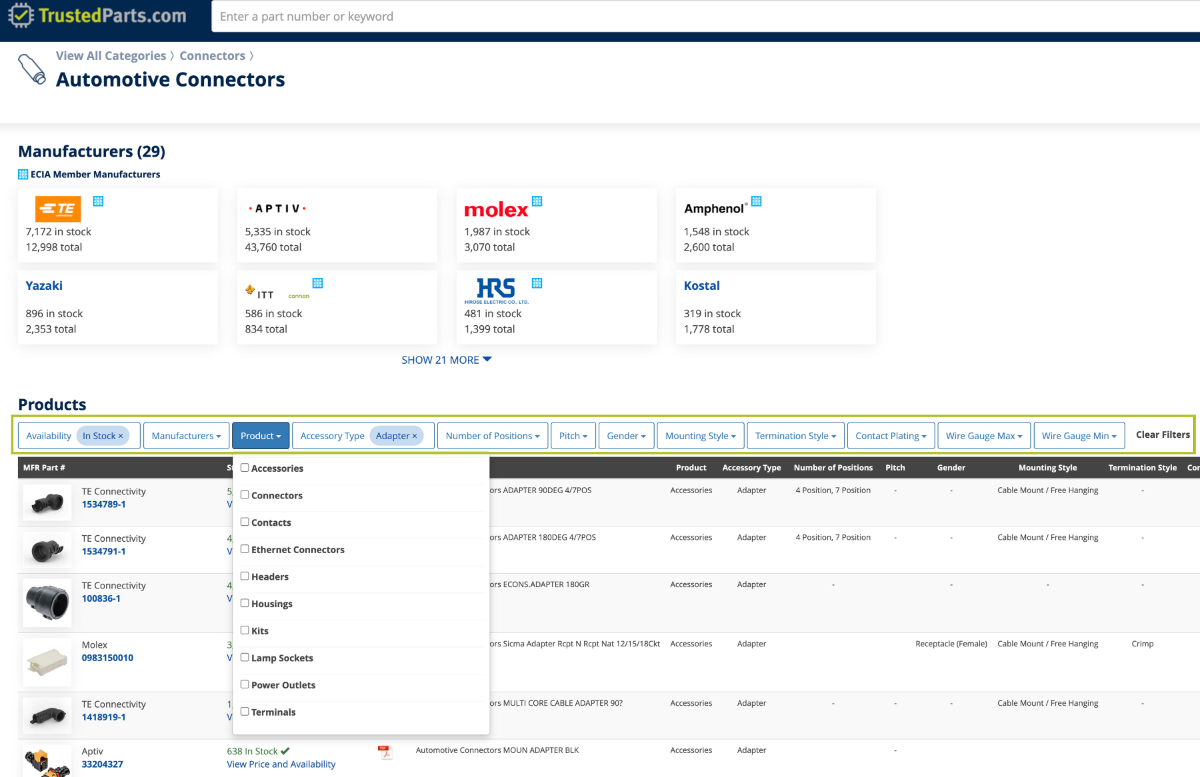The image size is (1200, 777).
Task: Select the Amphenol manufacturer logo
Action: [x=715, y=209]
